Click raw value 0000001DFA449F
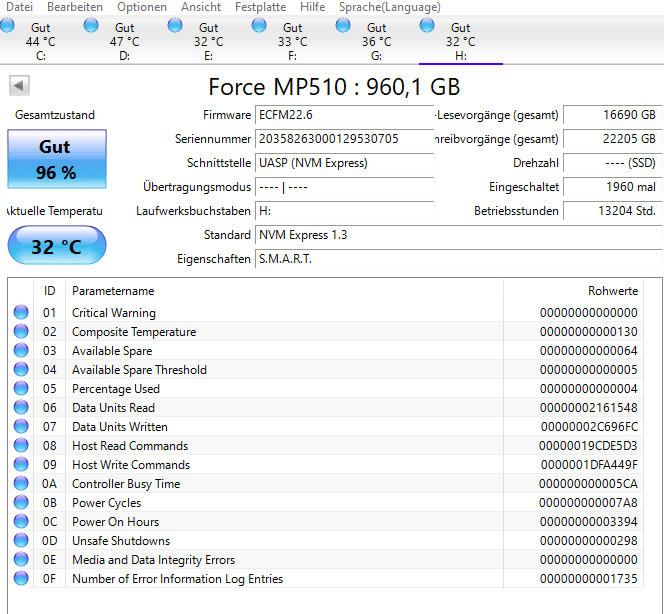 pos(589,465)
